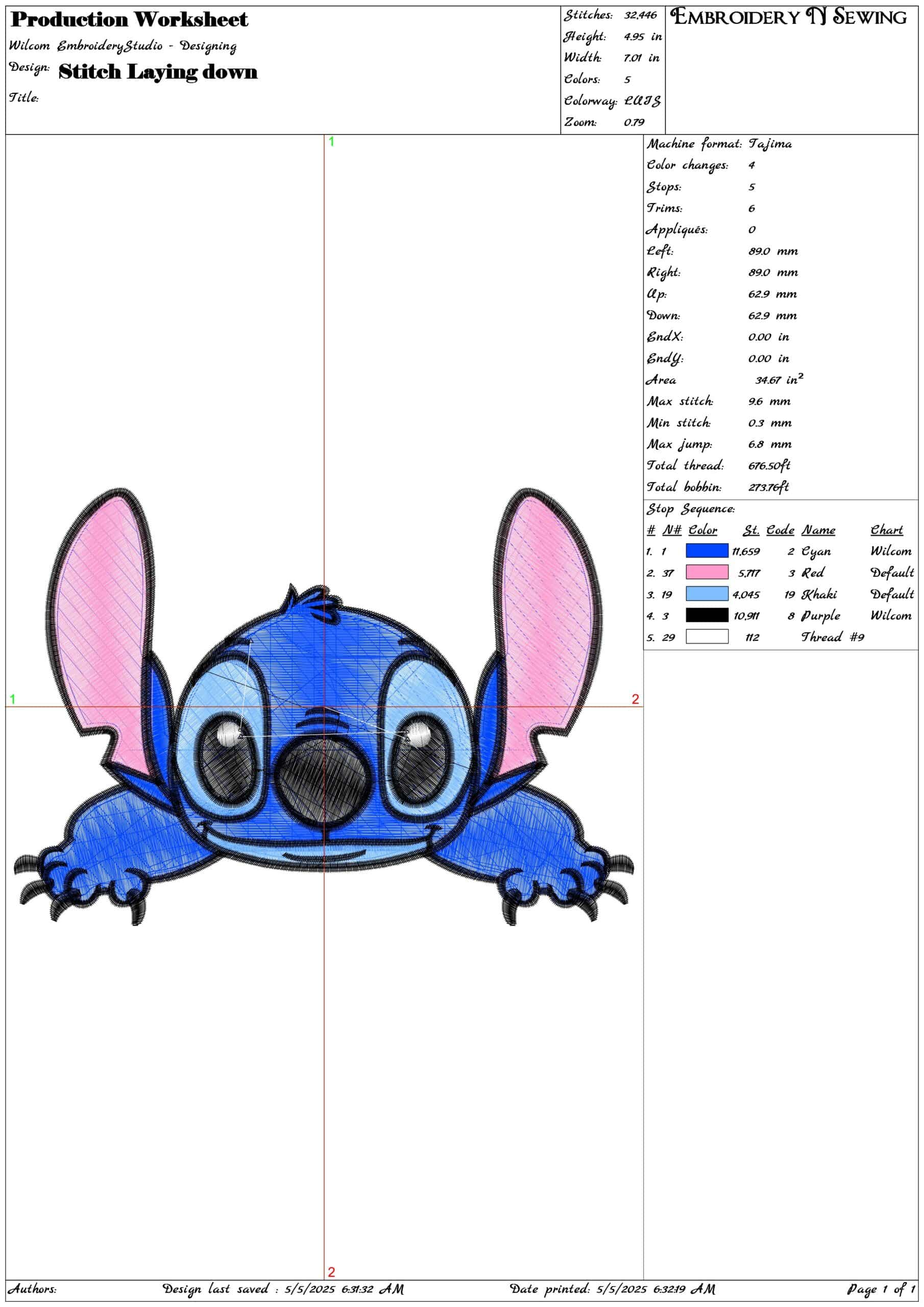
Task: Click total thread value '676.50ft'
Action: coord(769,466)
